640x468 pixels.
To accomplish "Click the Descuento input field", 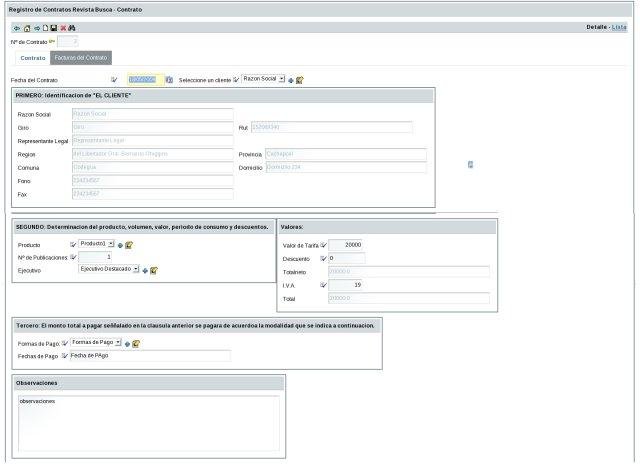I will pos(347,258).
